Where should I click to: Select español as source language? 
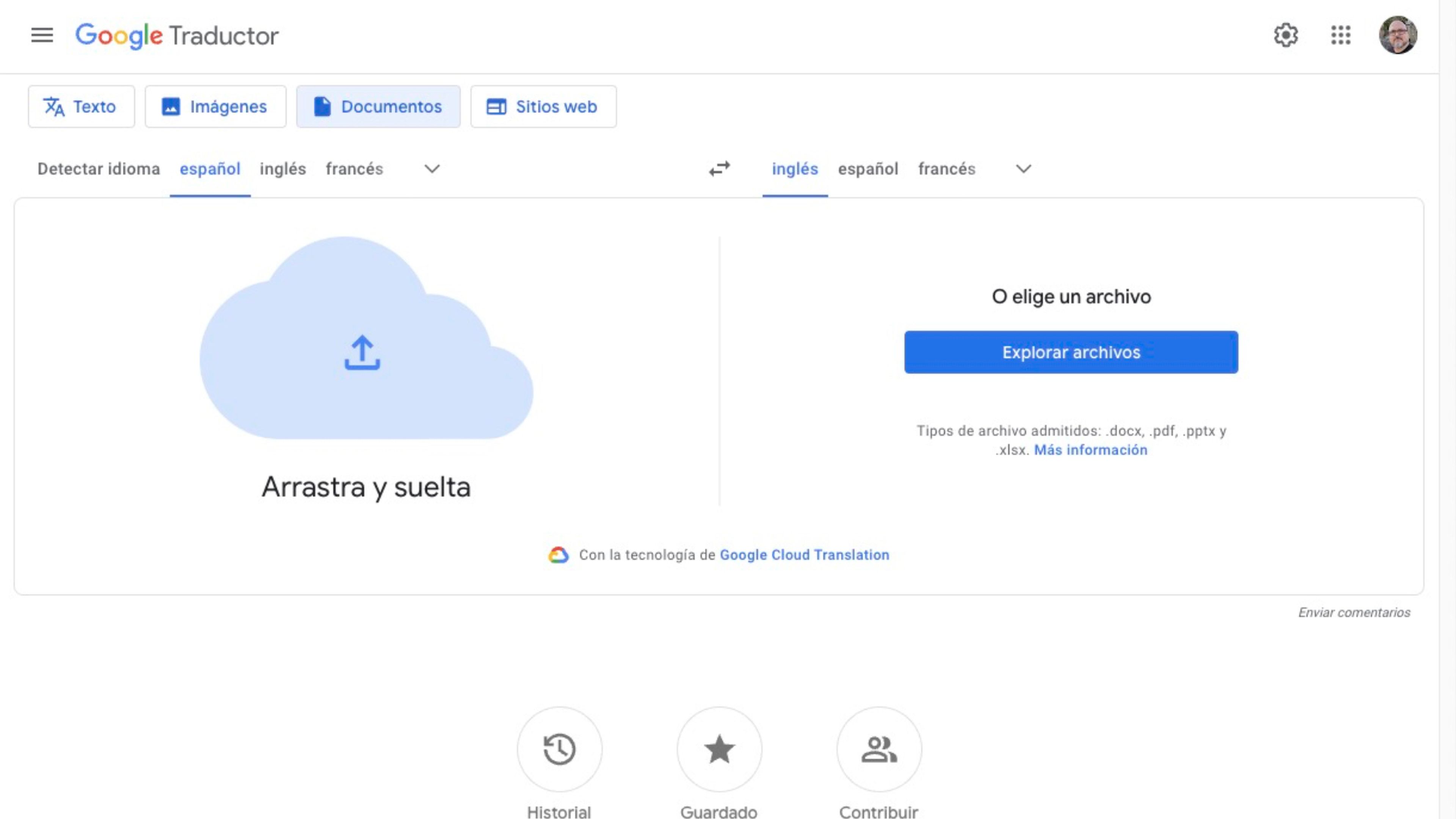[x=210, y=169]
